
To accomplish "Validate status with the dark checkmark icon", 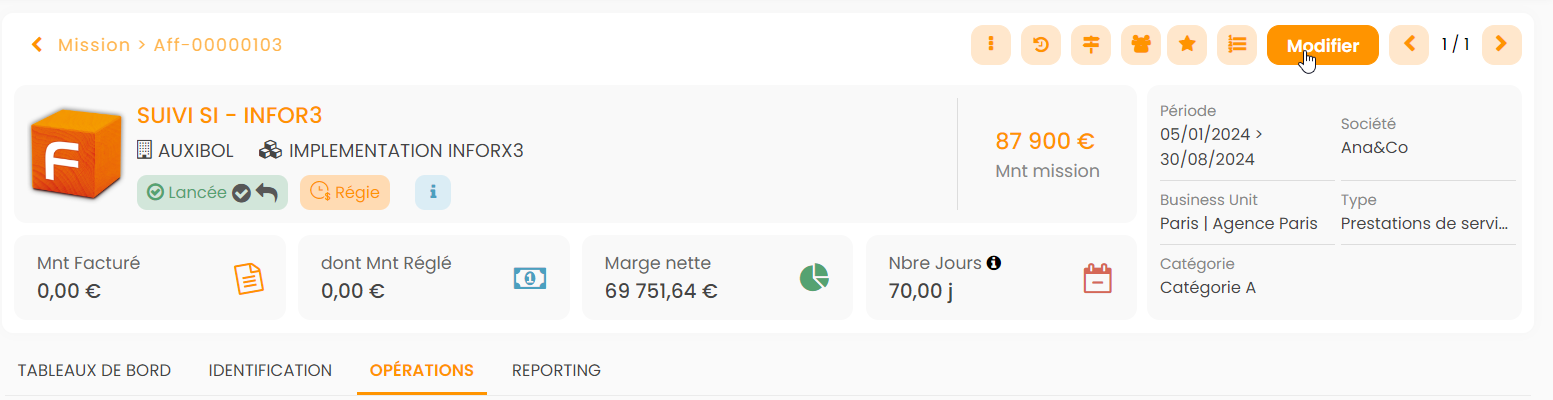I will [x=241, y=193].
